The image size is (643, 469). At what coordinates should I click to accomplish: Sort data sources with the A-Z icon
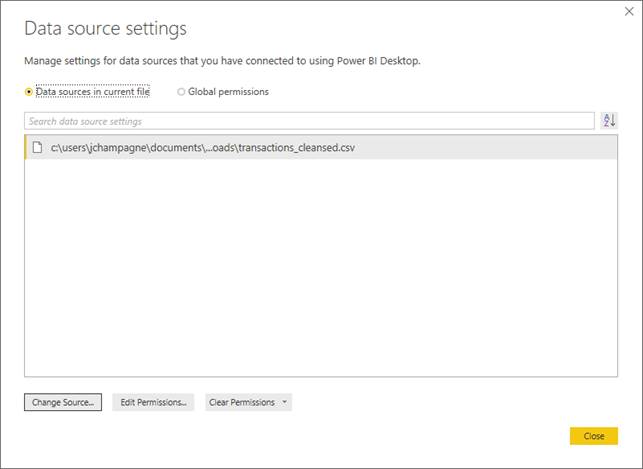click(609, 121)
